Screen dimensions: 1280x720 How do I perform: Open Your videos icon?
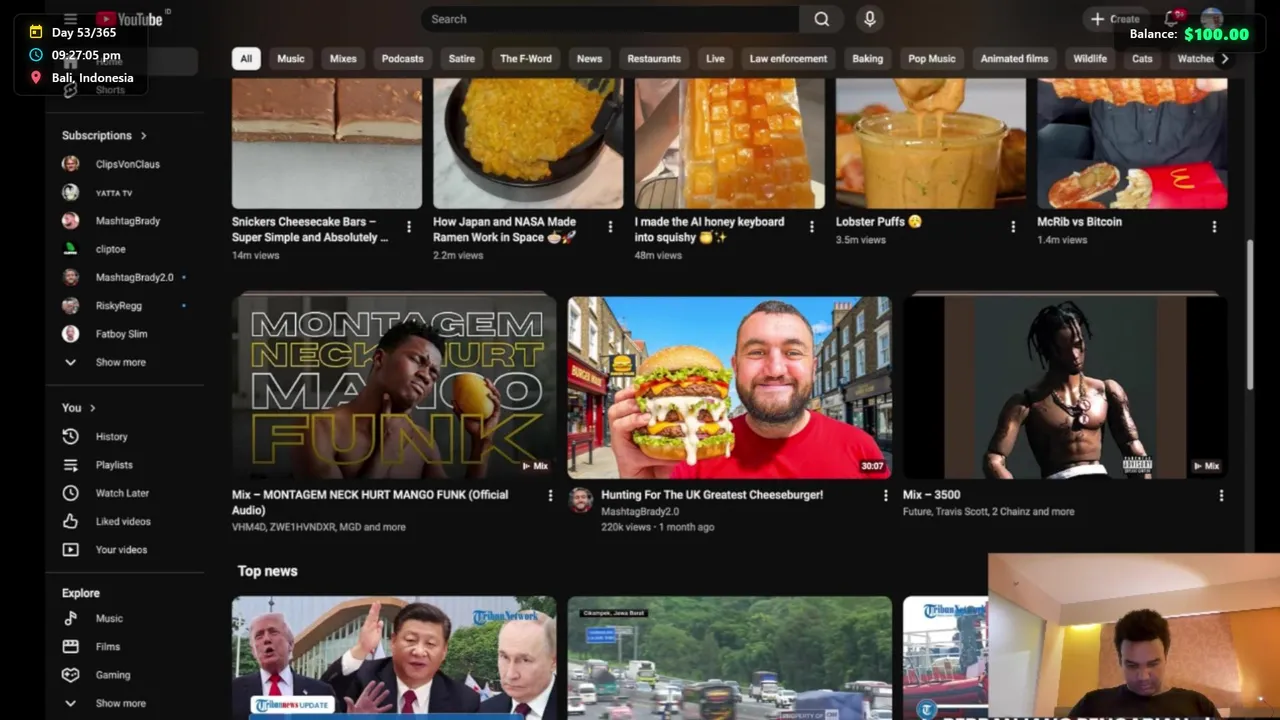[x=70, y=549]
